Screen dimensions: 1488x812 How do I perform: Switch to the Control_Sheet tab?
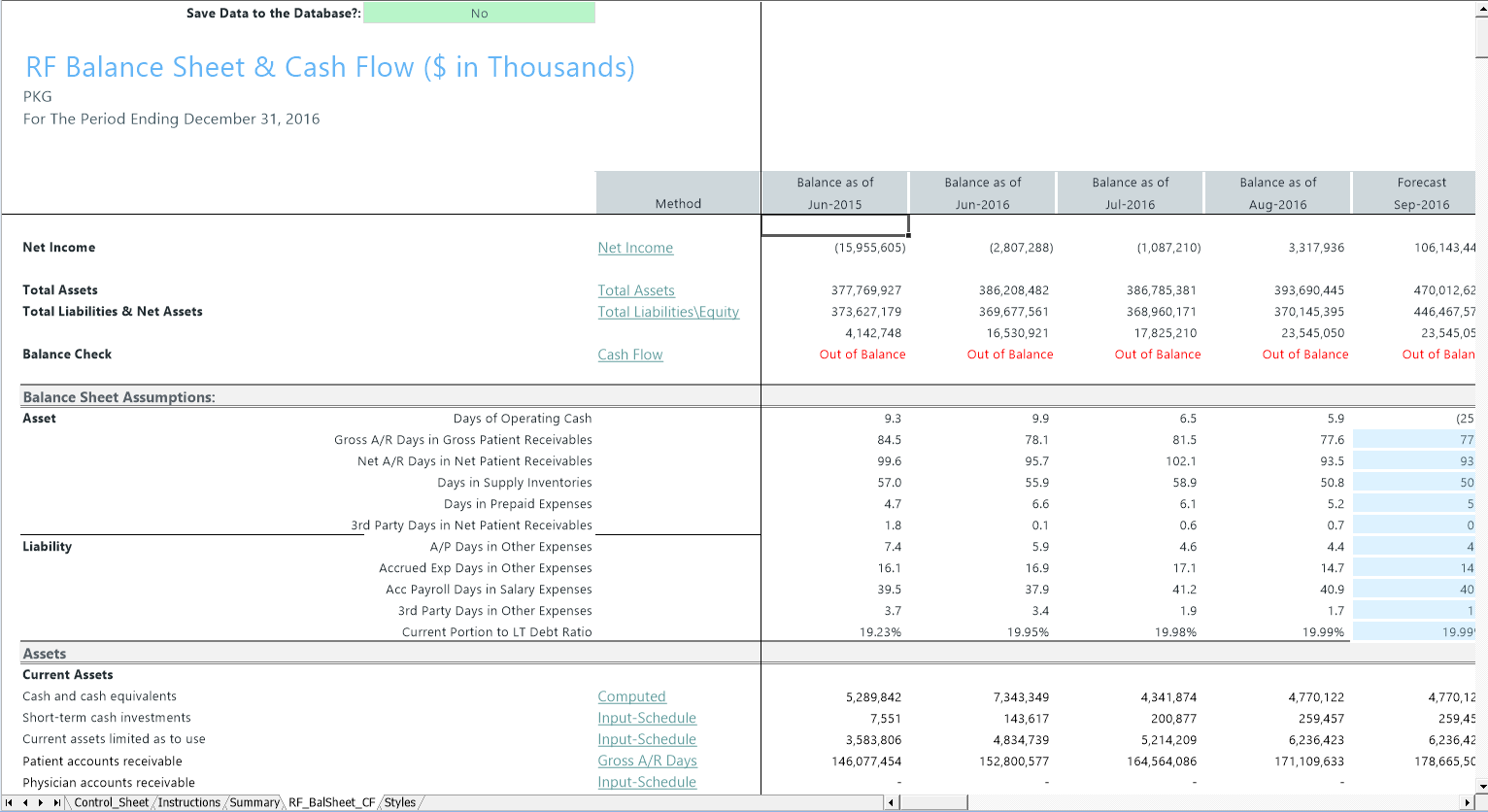pyautogui.click(x=111, y=802)
